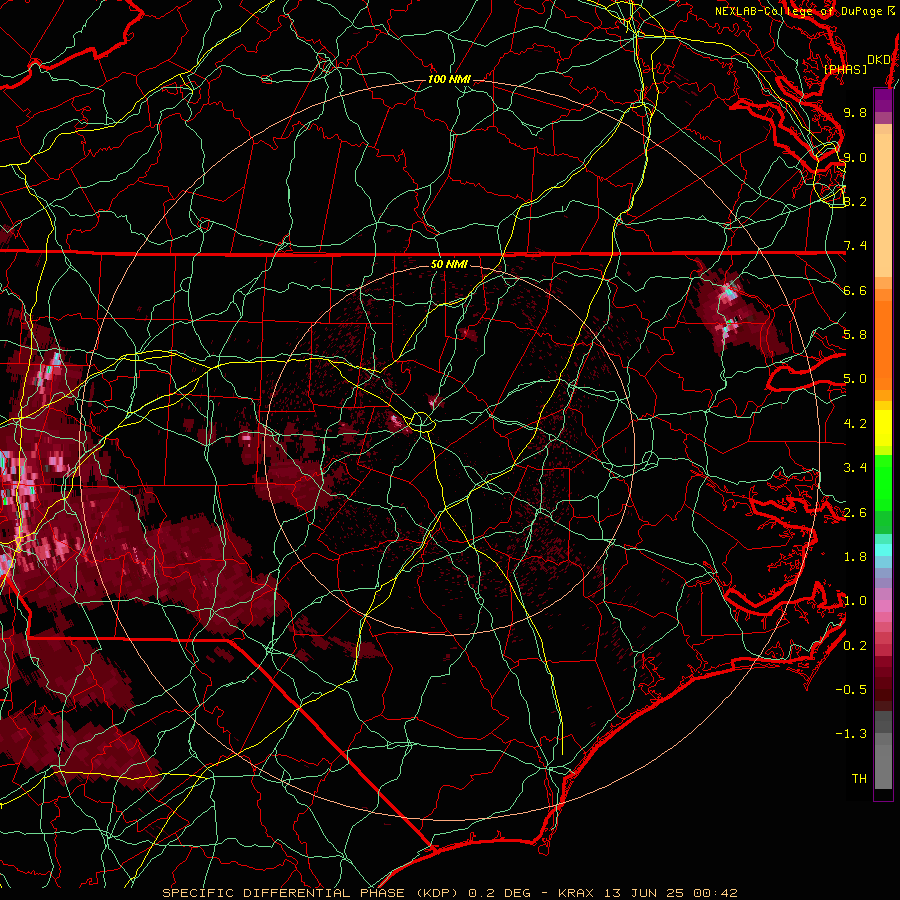Click the 8.2 scale label
The height and width of the screenshot is (900, 900).
tap(855, 201)
